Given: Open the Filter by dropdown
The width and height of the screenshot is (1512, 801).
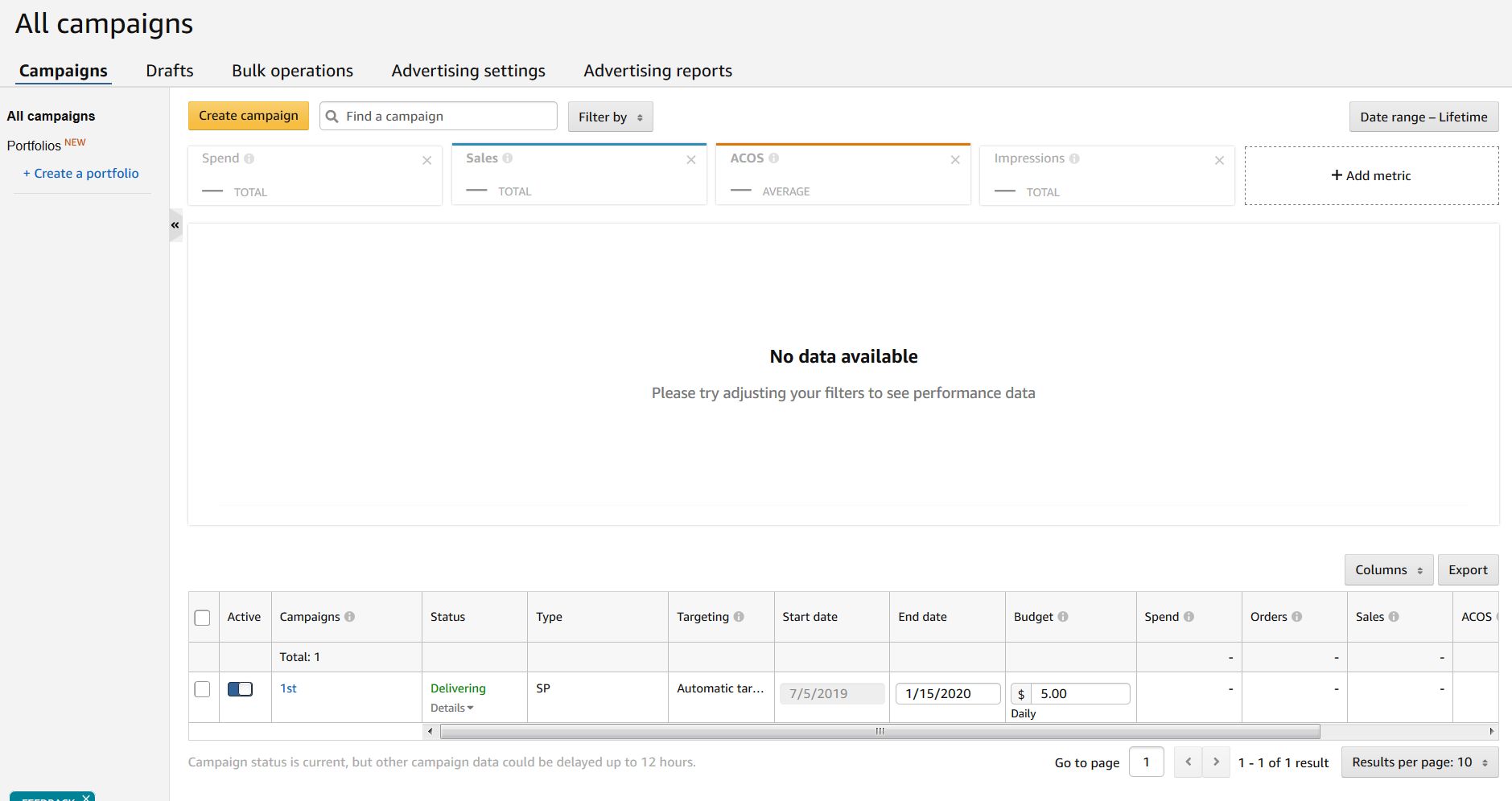Looking at the screenshot, I should (x=610, y=117).
